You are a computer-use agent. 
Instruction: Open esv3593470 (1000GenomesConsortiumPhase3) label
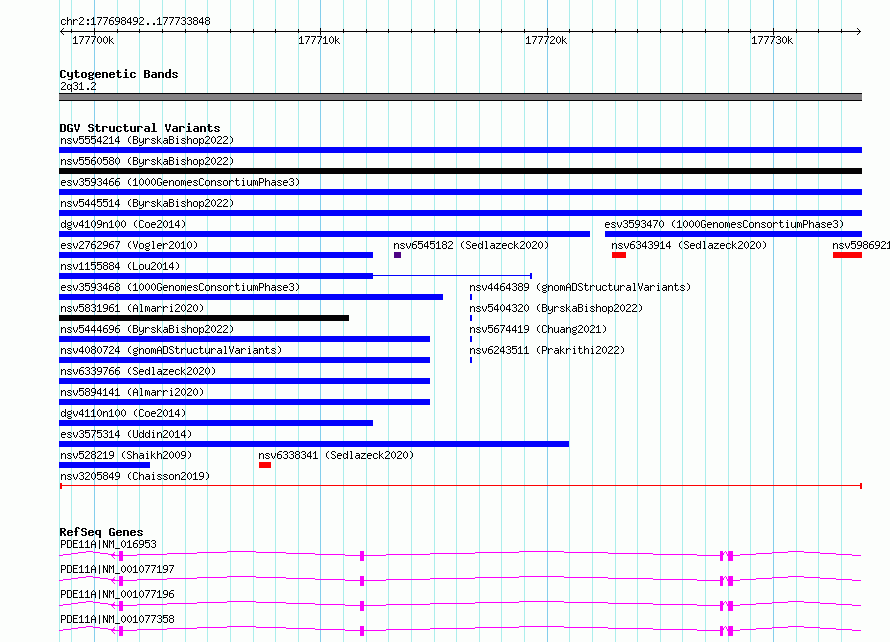click(x=724, y=224)
